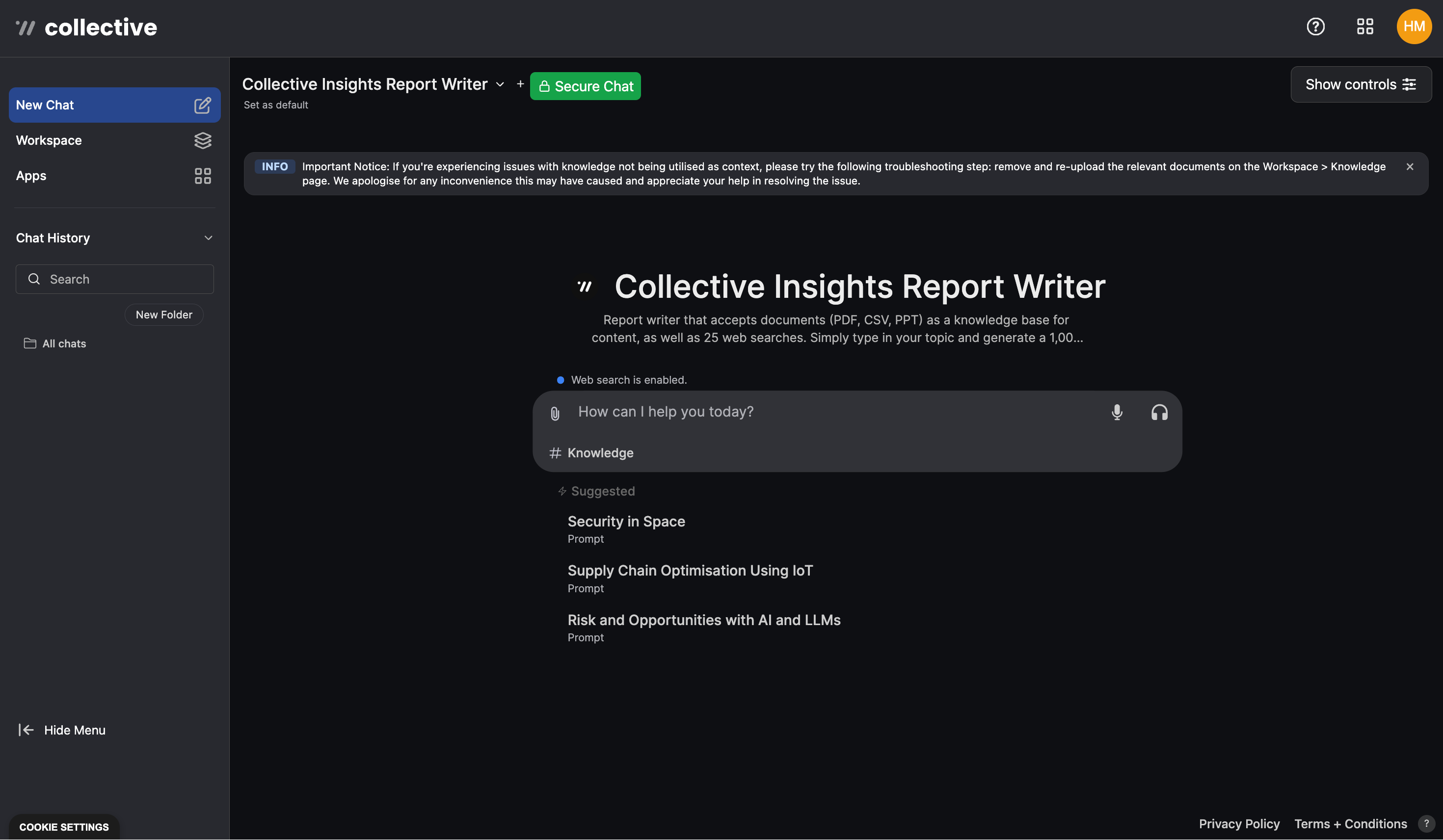Screen dimensions: 1443x840
Task: Click the Web search is enabled indicator
Action: [622, 380]
